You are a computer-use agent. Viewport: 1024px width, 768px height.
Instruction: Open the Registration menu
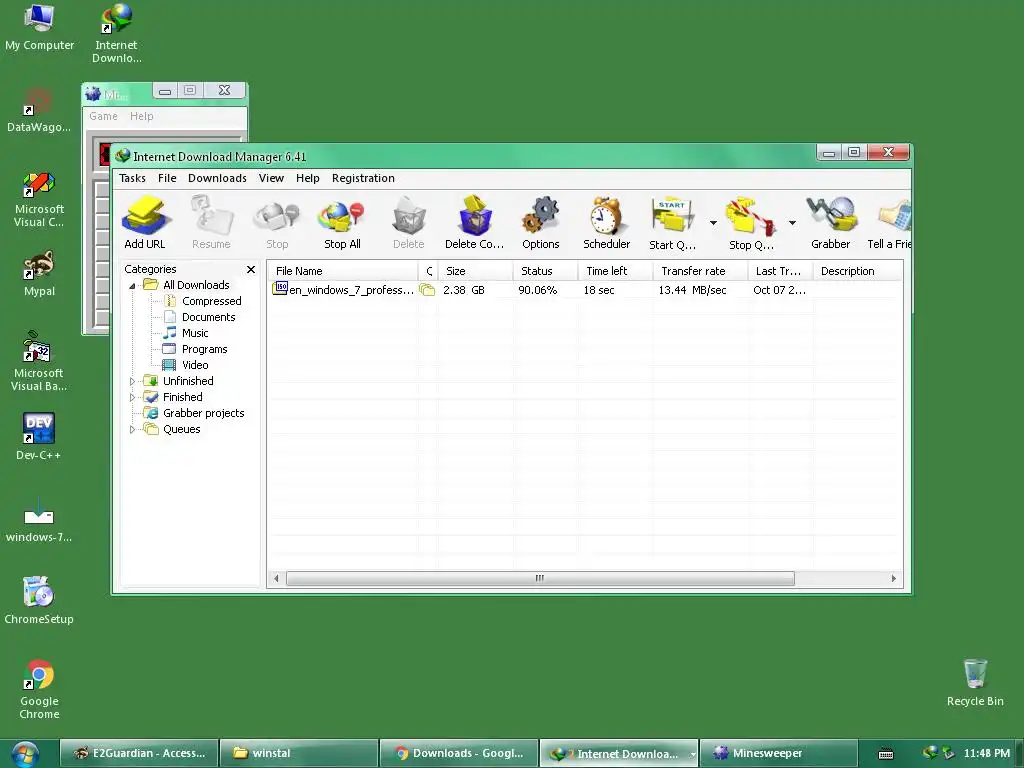point(363,178)
